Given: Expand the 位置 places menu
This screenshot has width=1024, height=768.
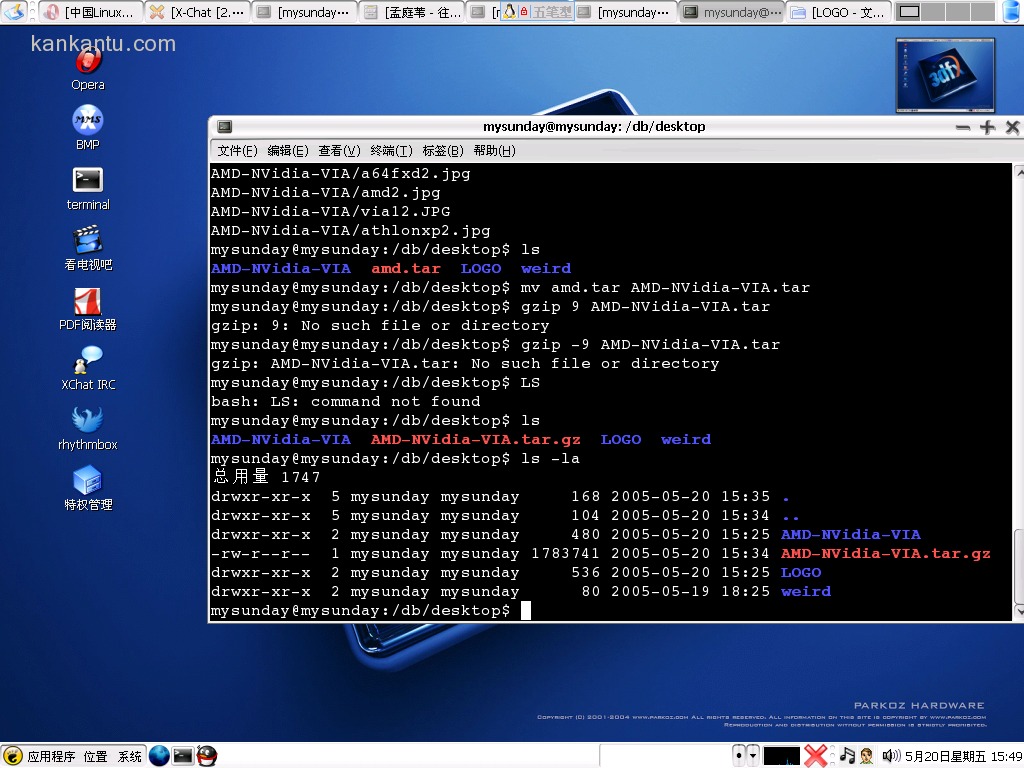Looking at the screenshot, I should click(x=96, y=757).
